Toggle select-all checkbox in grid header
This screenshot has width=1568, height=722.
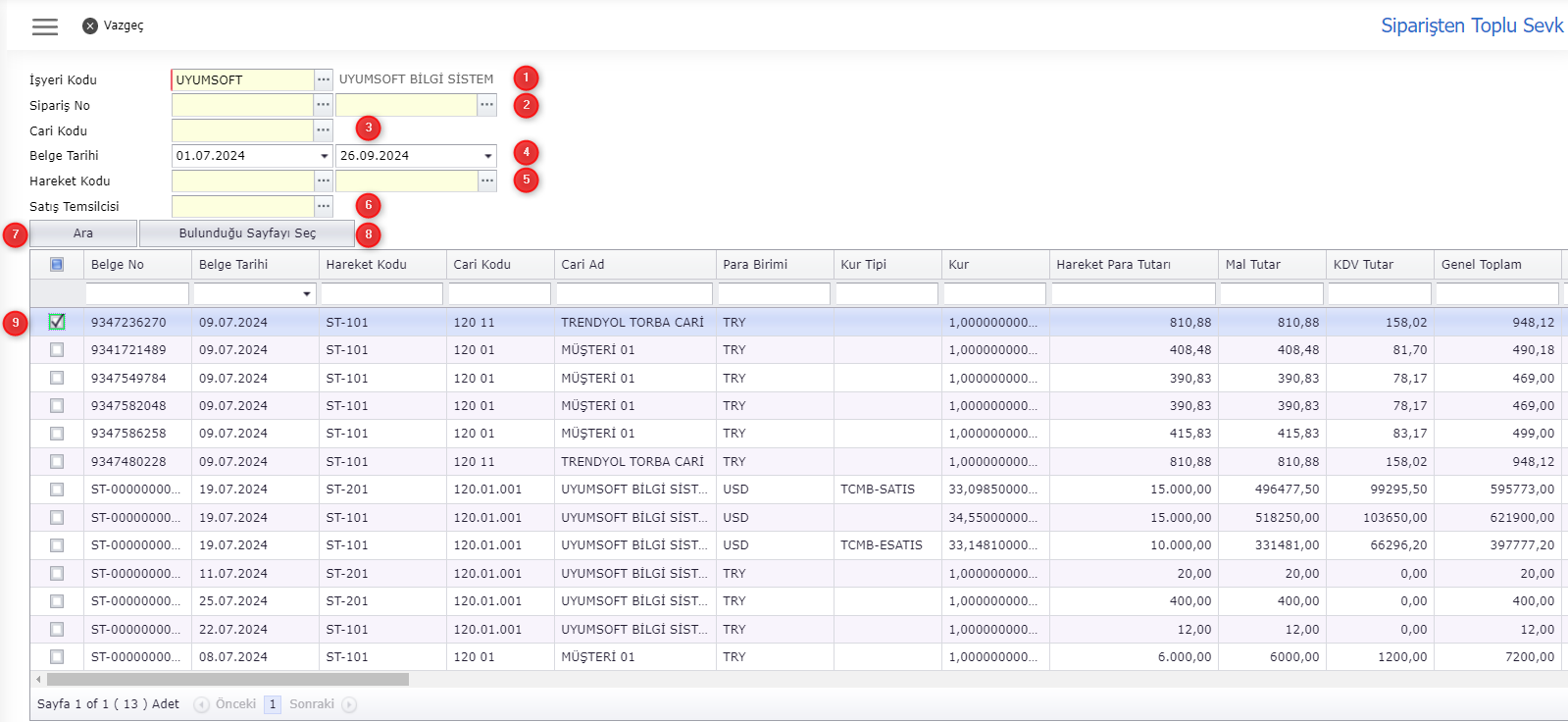pos(57,264)
